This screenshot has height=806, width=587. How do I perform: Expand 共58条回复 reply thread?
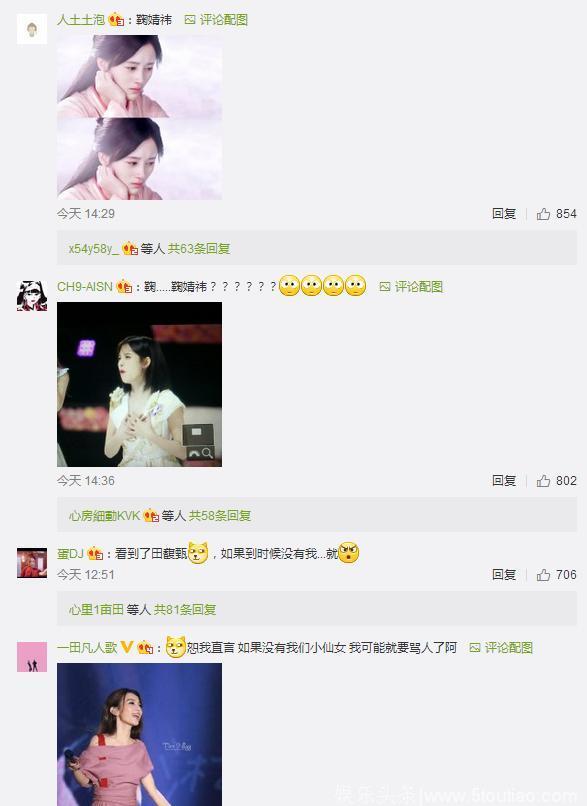click(219, 516)
